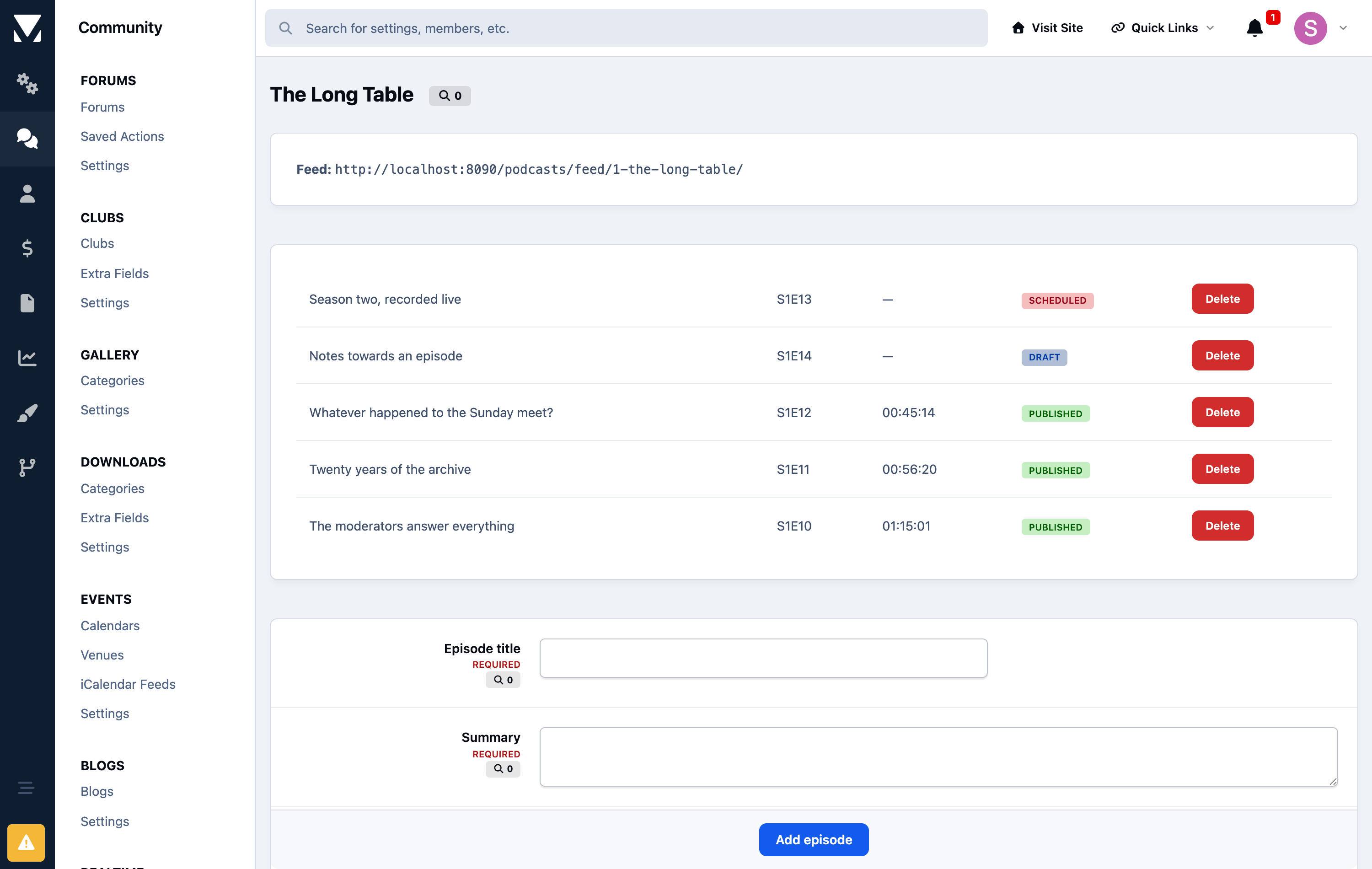Screen dimensions: 1372x869
Task: Open the account menu chevron beside avatar
Action: [1343, 28]
